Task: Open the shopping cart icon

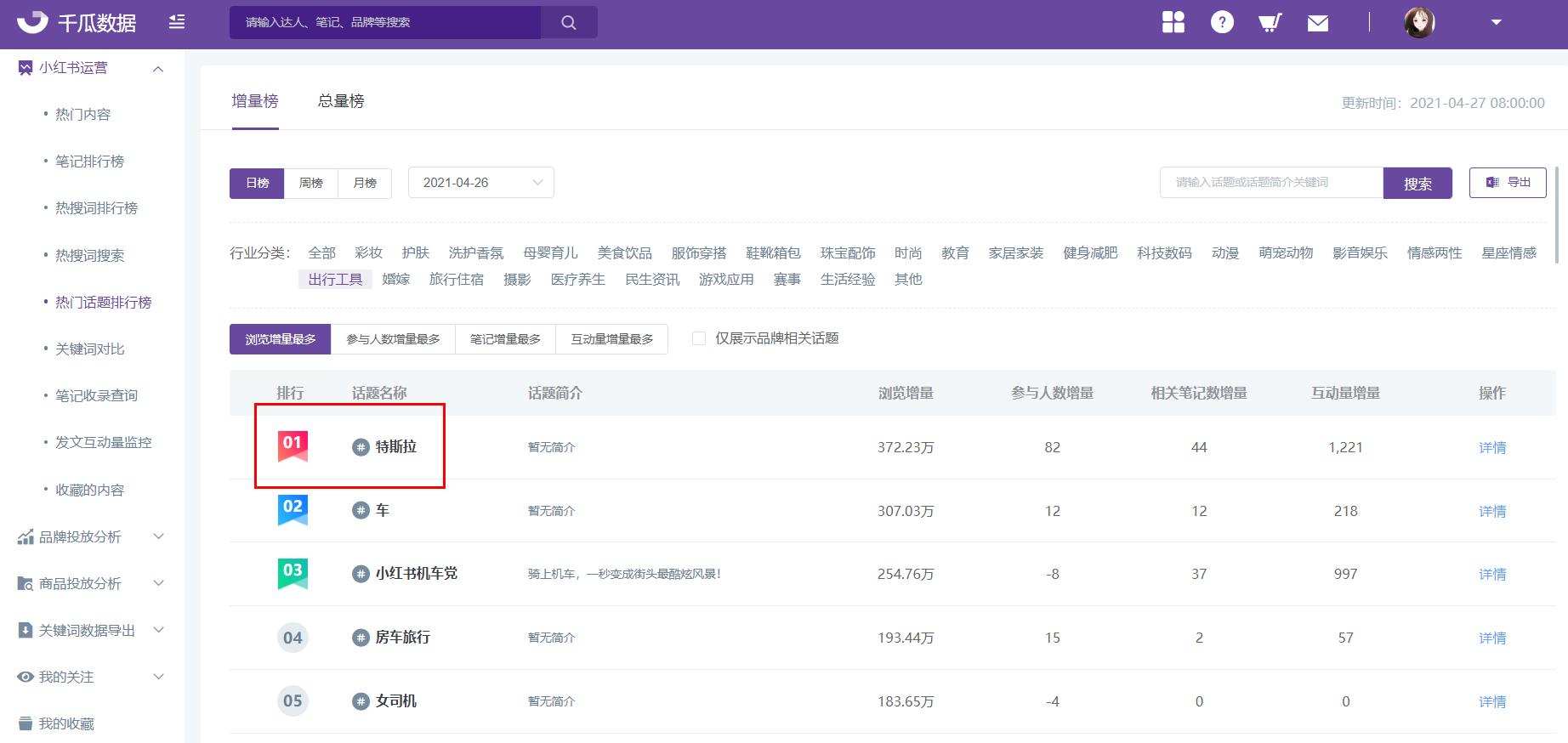Action: 1270,22
